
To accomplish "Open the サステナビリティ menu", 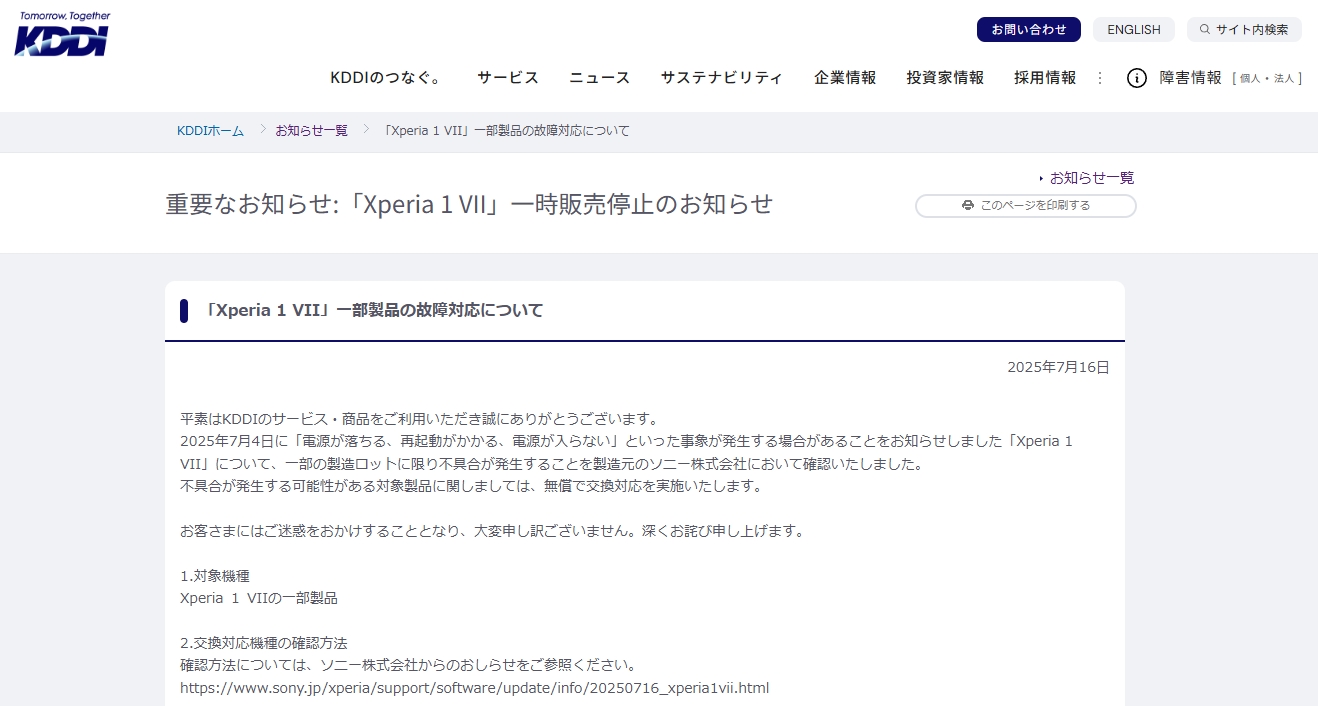I will (722, 78).
